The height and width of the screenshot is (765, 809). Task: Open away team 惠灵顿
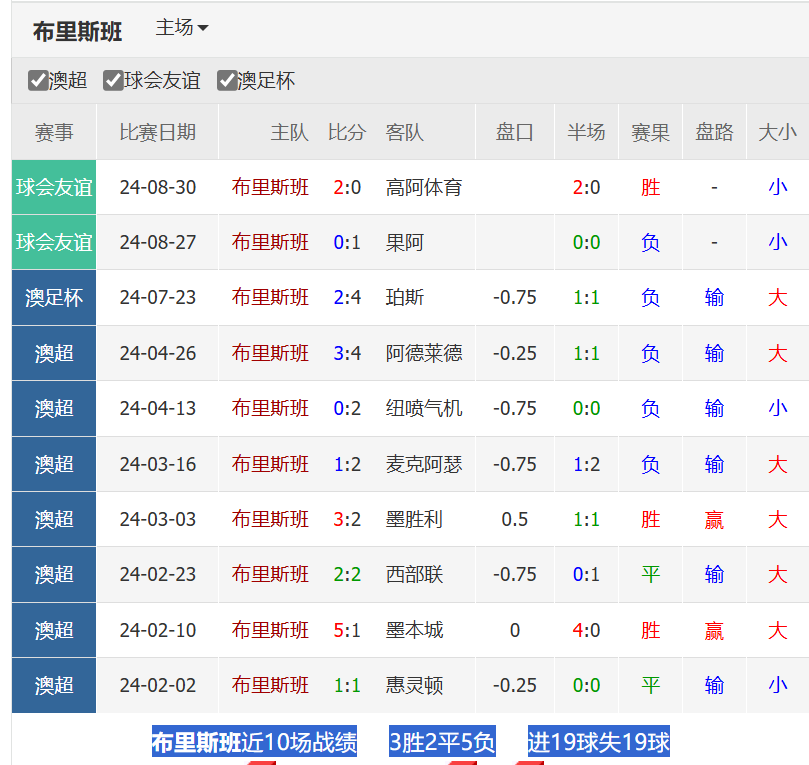[414, 686]
